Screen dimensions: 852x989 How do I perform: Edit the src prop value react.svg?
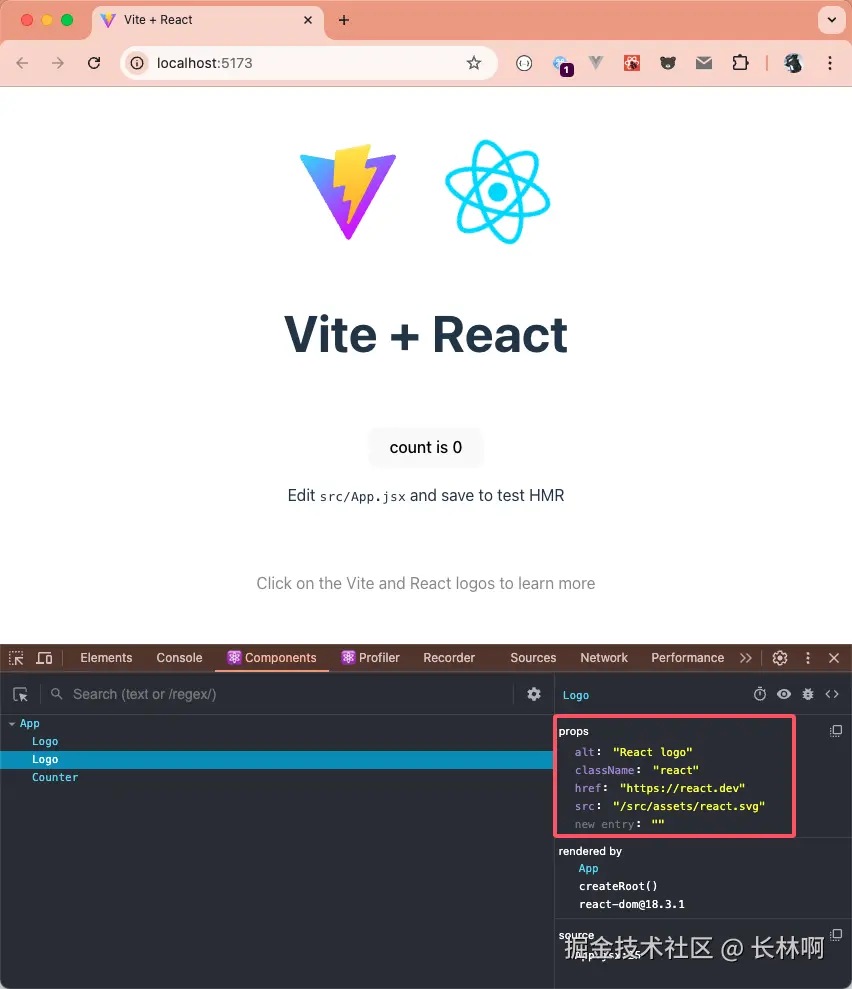coord(688,806)
